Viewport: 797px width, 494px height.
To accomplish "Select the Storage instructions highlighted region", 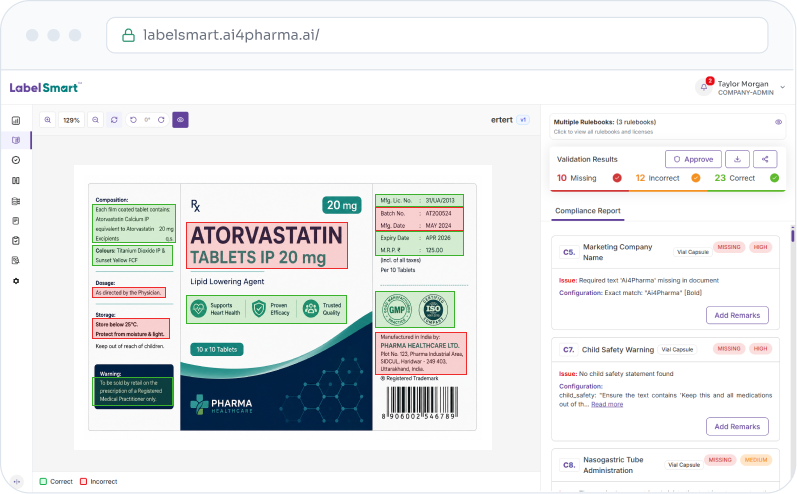I will (x=131, y=329).
